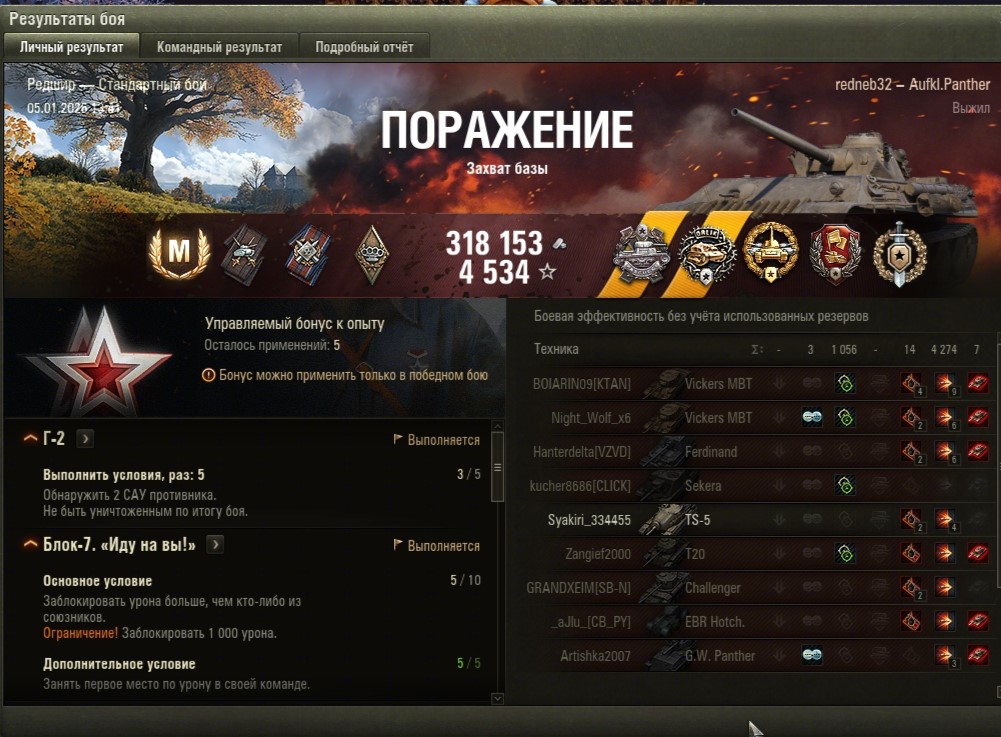Screen dimensions: 1001x737
Task: Click the missions scrollbar down arrow
Action: 498,699
